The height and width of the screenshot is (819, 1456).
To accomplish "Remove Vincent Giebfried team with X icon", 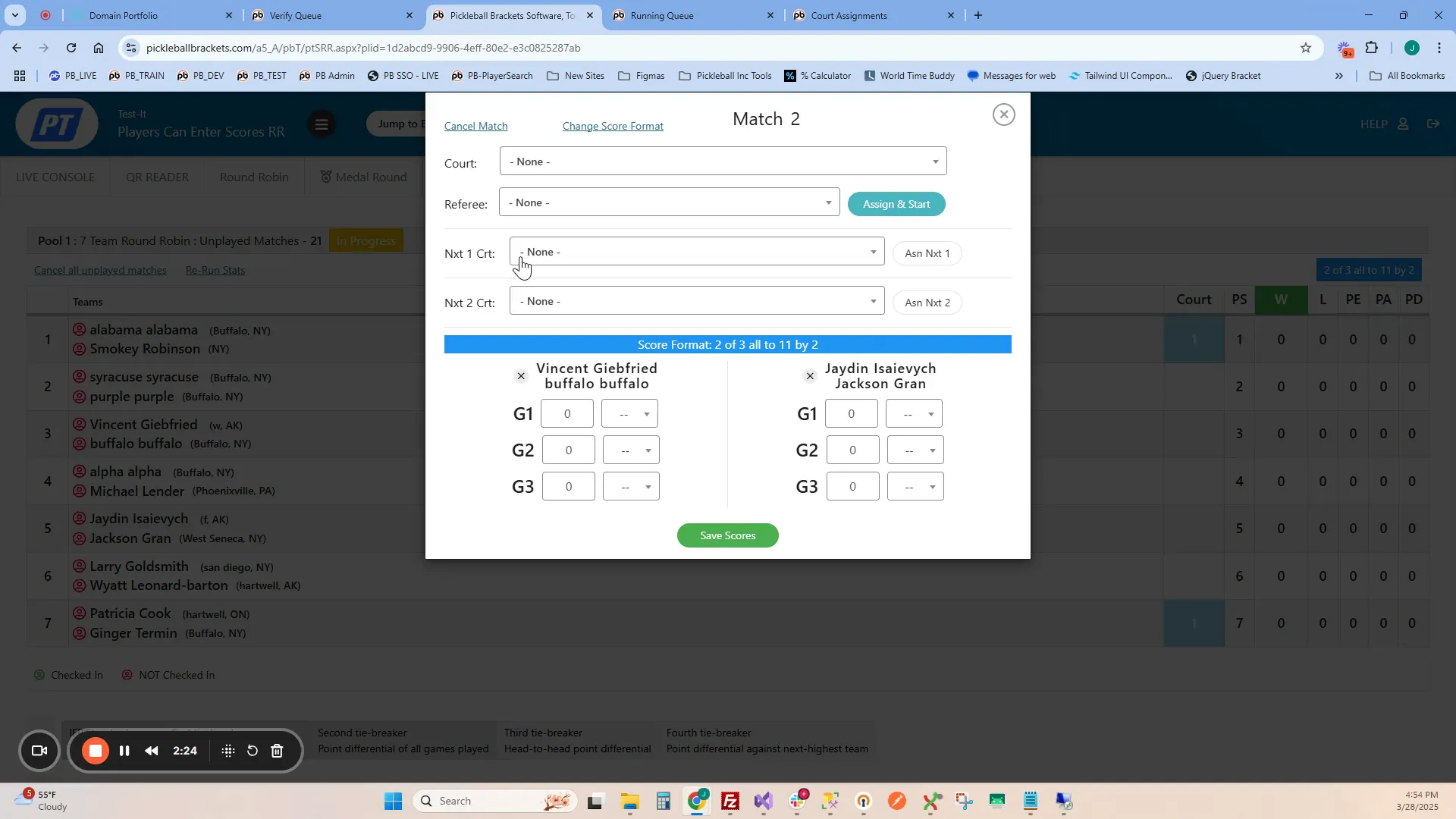I will (x=521, y=376).
